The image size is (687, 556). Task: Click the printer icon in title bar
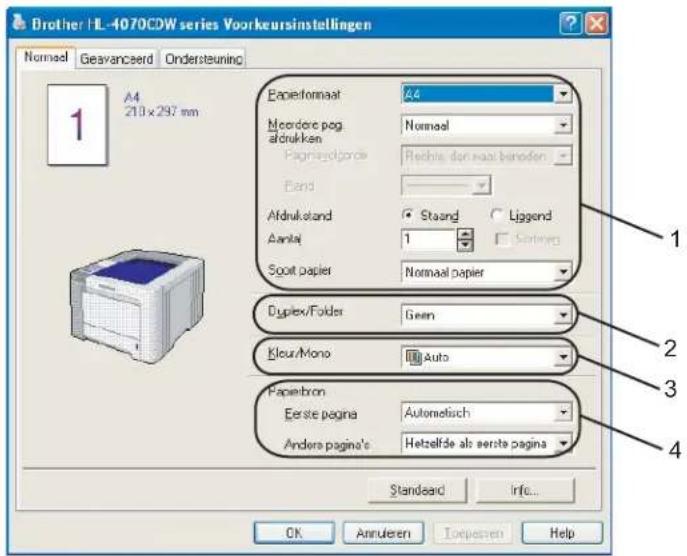click(x=18, y=22)
